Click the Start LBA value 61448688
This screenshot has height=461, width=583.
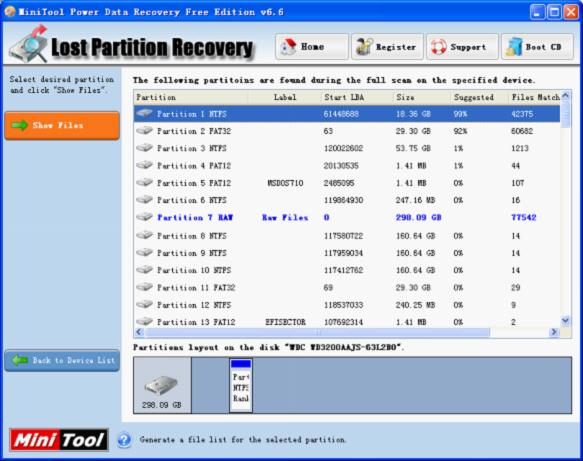tap(341, 114)
